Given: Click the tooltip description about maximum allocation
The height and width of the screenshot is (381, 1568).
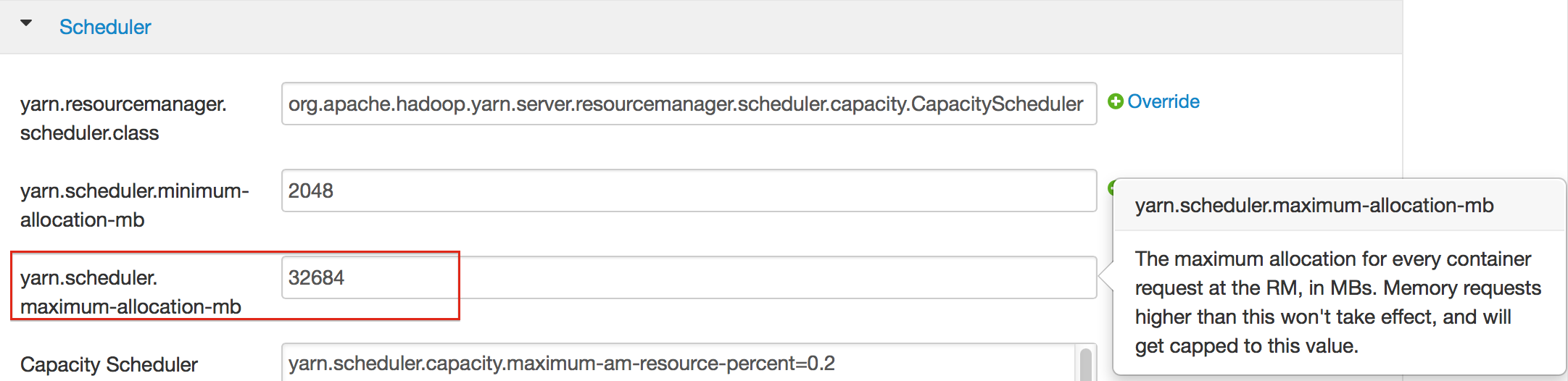Looking at the screenshot, I should point(1337,302).
